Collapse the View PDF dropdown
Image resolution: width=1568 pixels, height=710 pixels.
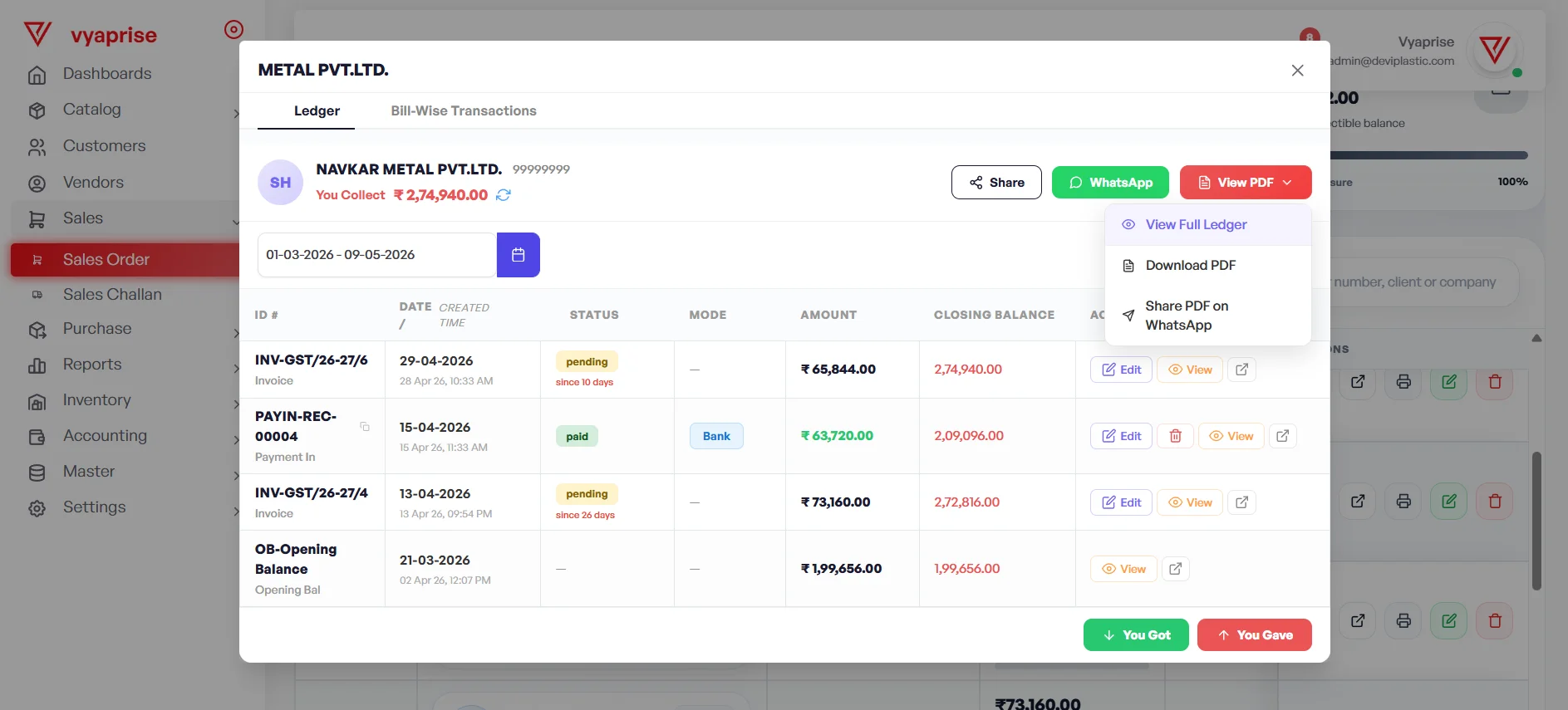coord(1246,183)
